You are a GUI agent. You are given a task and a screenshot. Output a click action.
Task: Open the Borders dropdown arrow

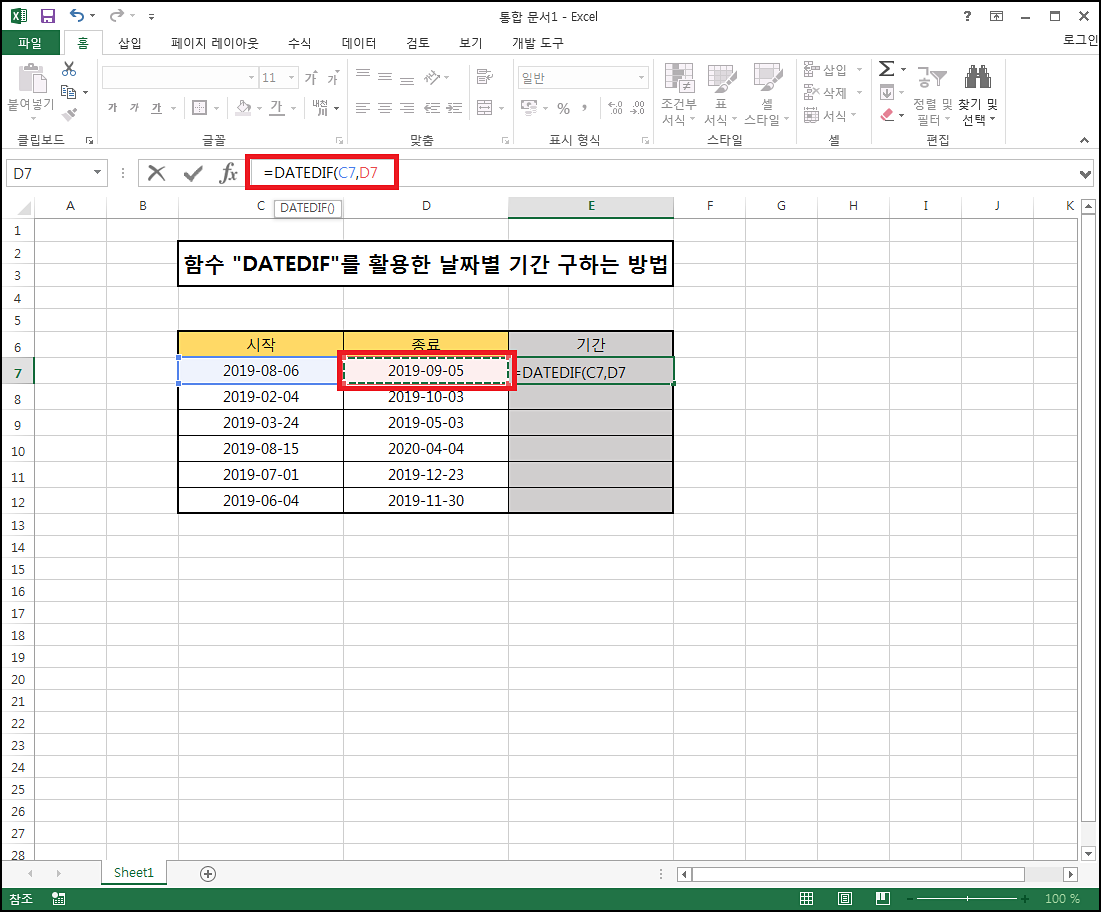(216, 108)
